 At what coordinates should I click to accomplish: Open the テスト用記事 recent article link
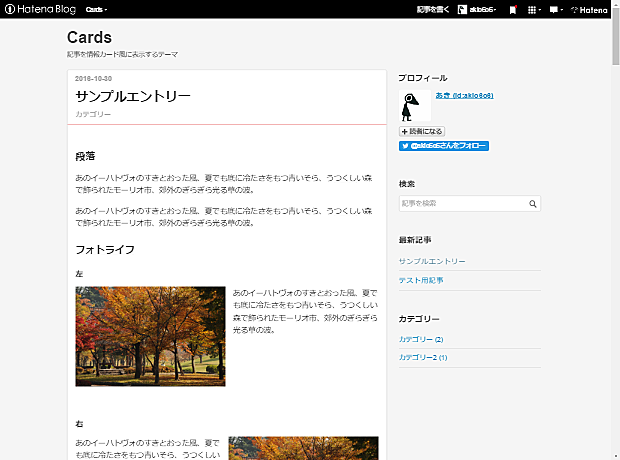[421, 280]
